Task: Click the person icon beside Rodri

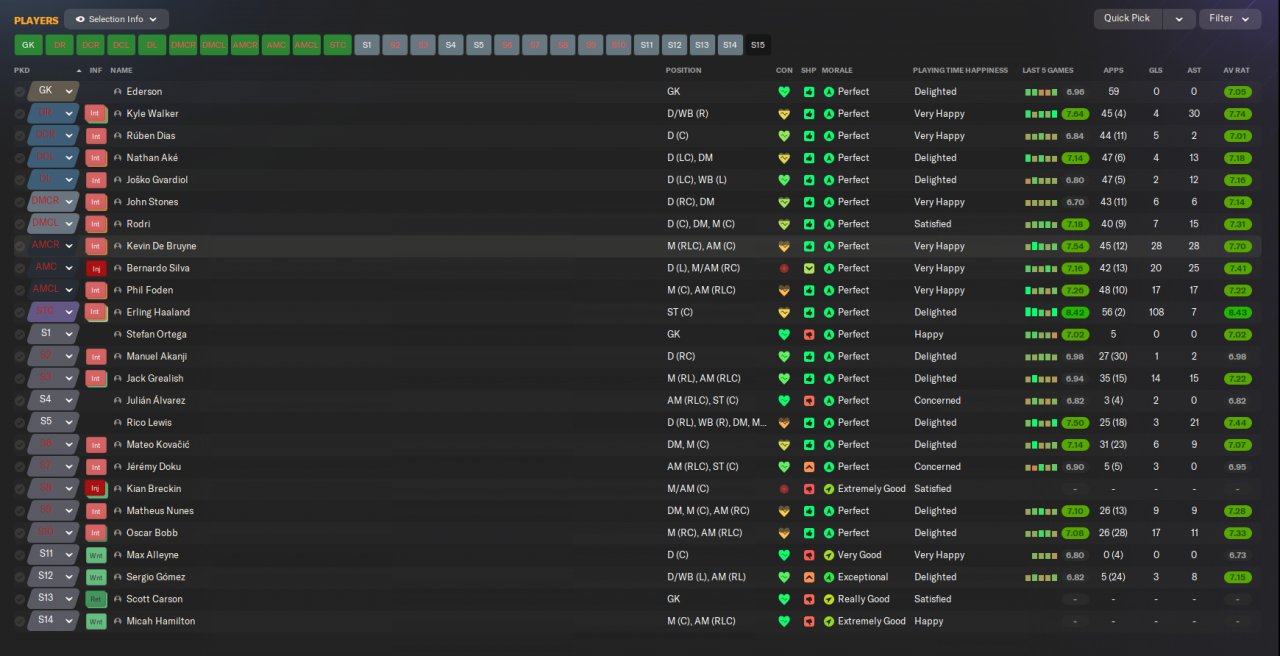Action: point(118,224)
